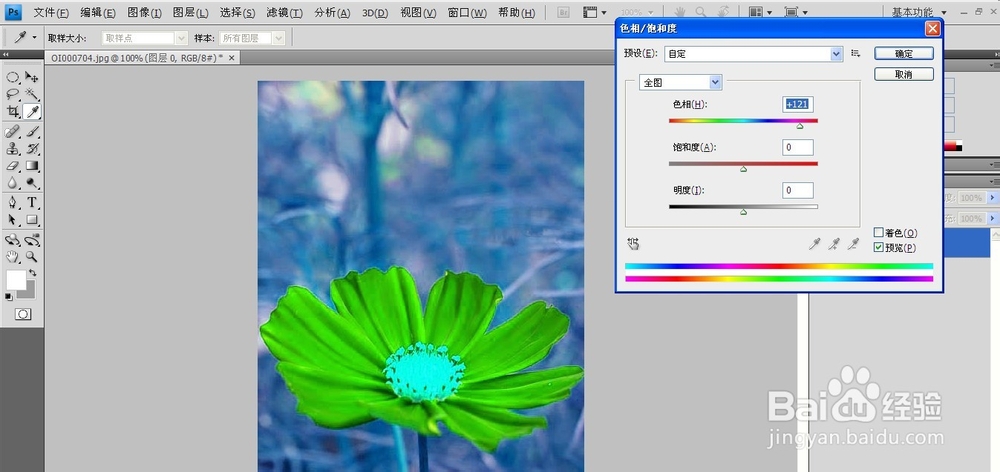Close the OI000704.jpg document tab

click(x=232, y=57)
